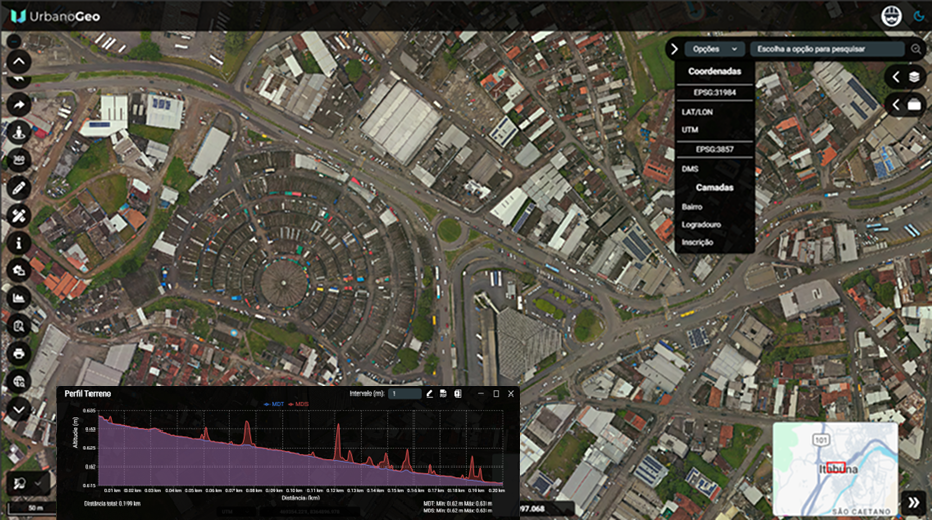932x520 pixels.
Task: Collapse the search bar with chevron
Action: coord(674,49)
